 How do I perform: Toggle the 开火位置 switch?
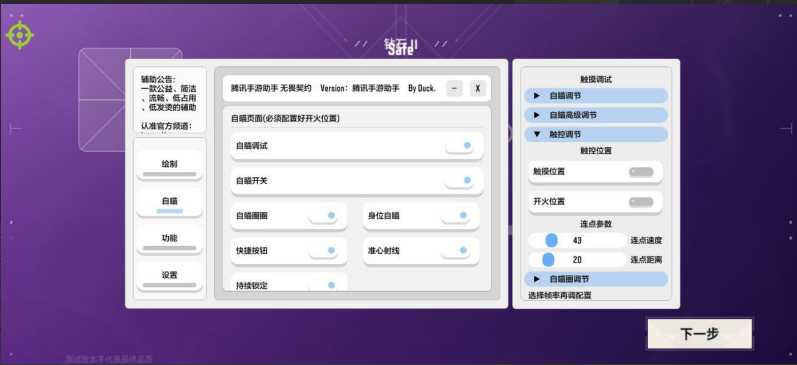[x=641, y=202]
